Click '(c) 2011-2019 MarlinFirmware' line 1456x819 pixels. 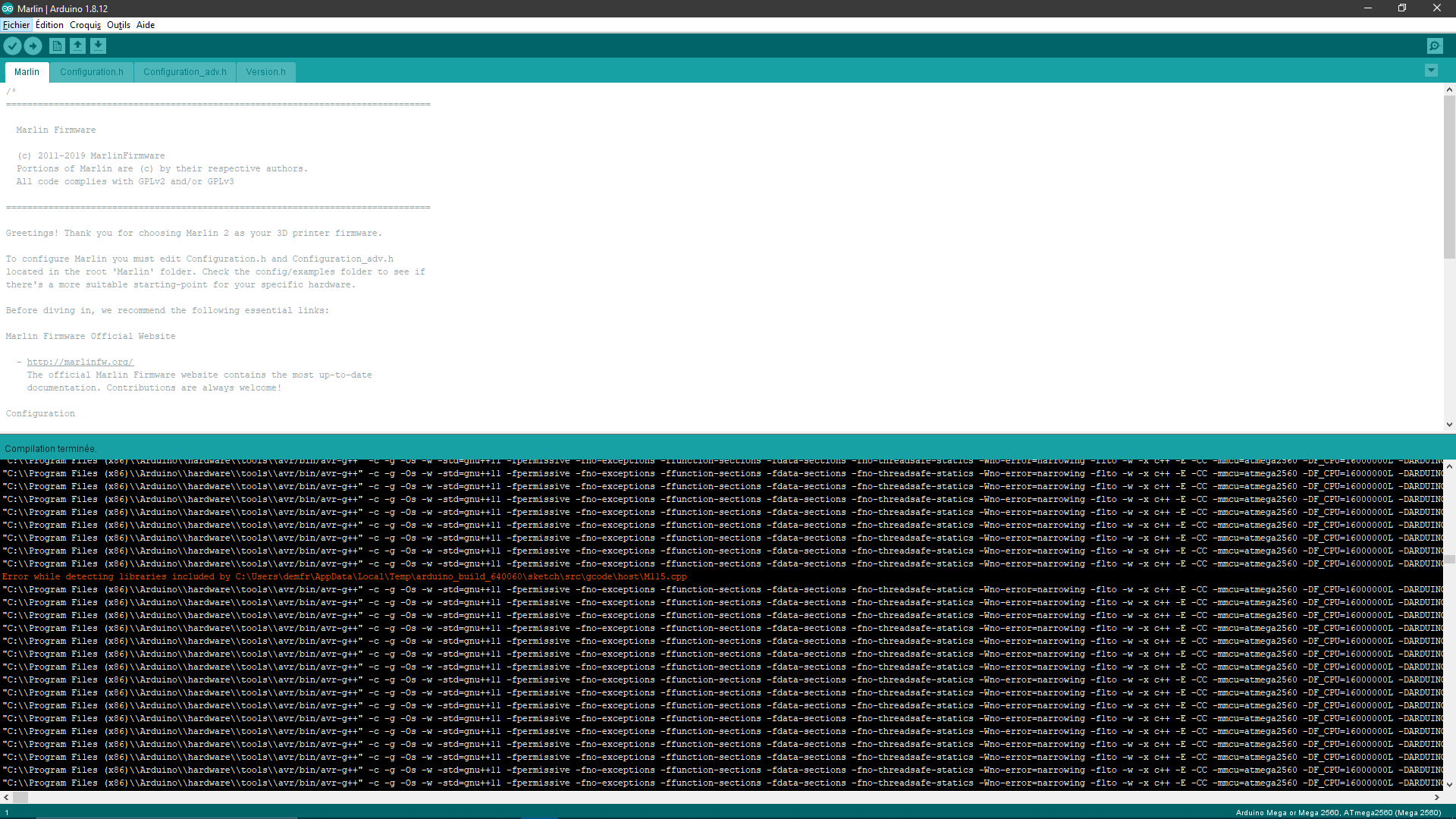(x=91, y=156)
